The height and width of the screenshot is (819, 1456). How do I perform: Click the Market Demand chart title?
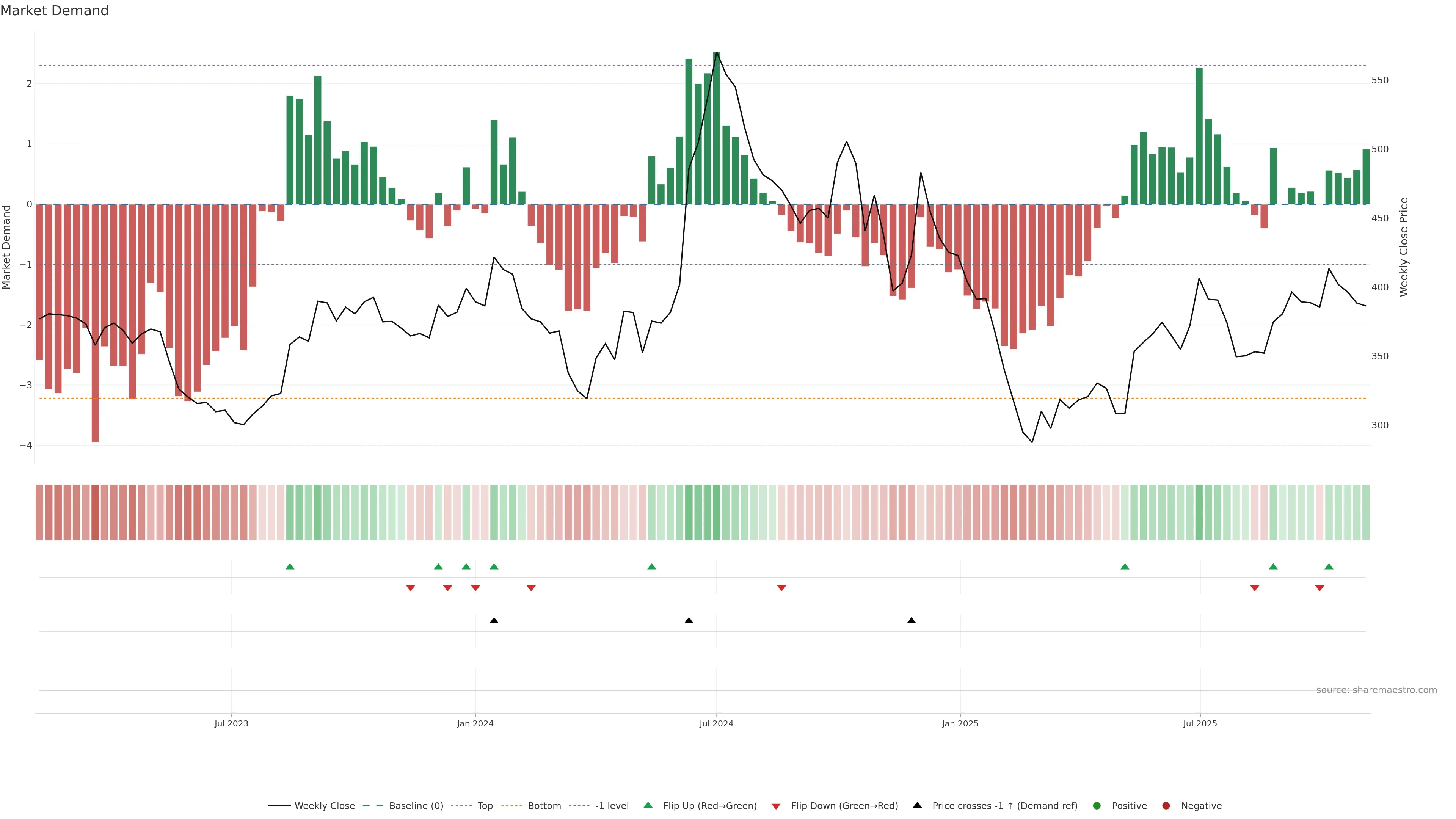click(x=54, y=11)
